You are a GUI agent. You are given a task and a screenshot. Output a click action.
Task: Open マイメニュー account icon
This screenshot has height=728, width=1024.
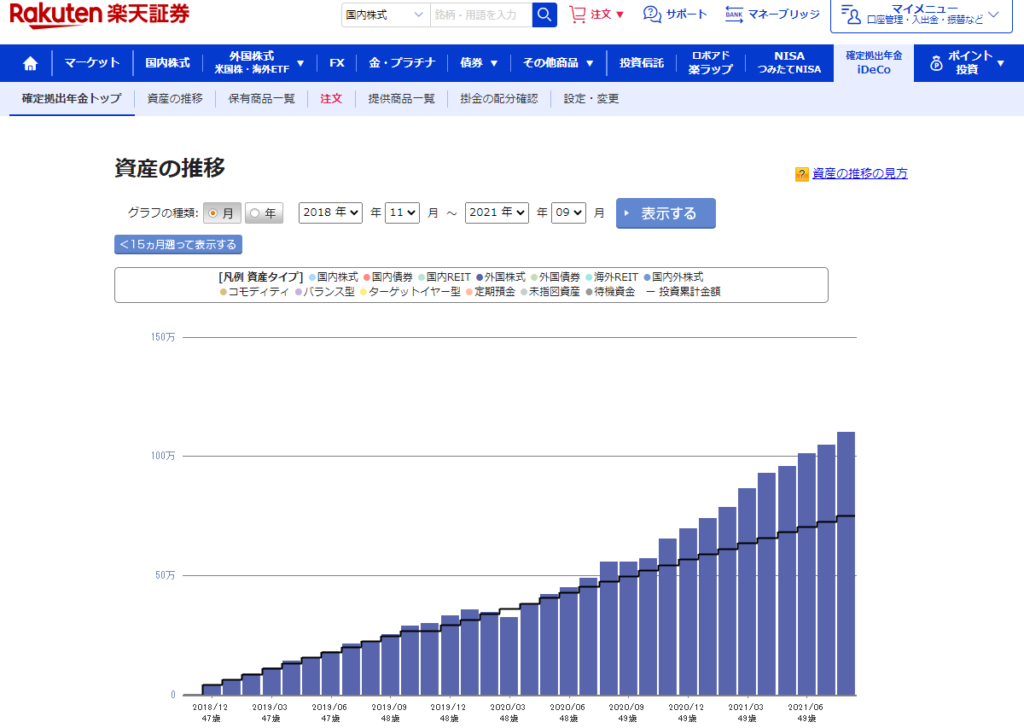851,14
